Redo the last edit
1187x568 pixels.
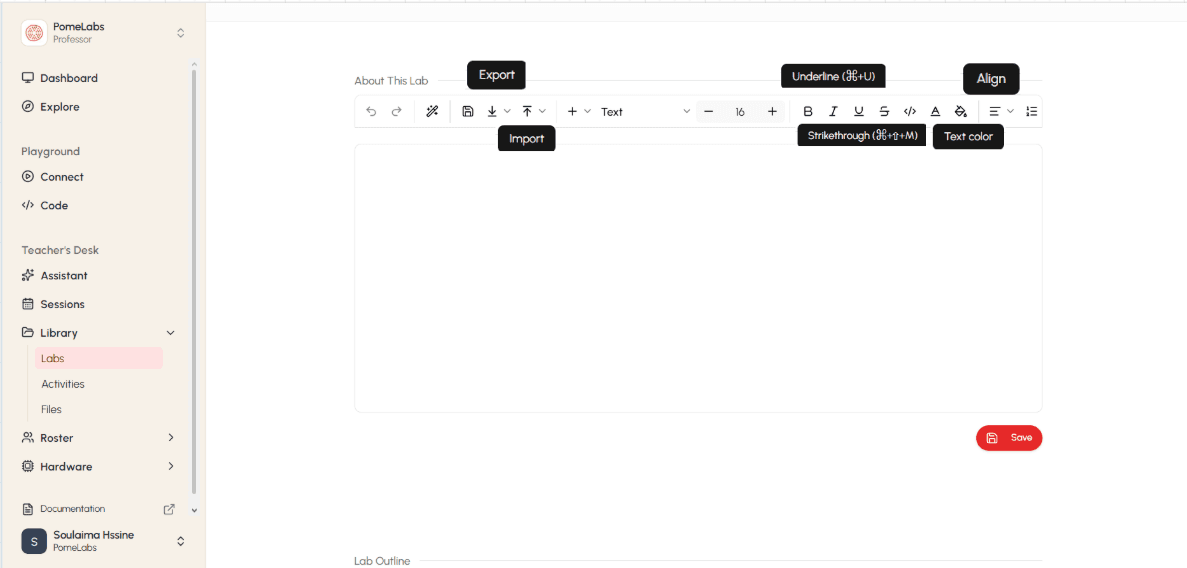click(x=397, y=111)
